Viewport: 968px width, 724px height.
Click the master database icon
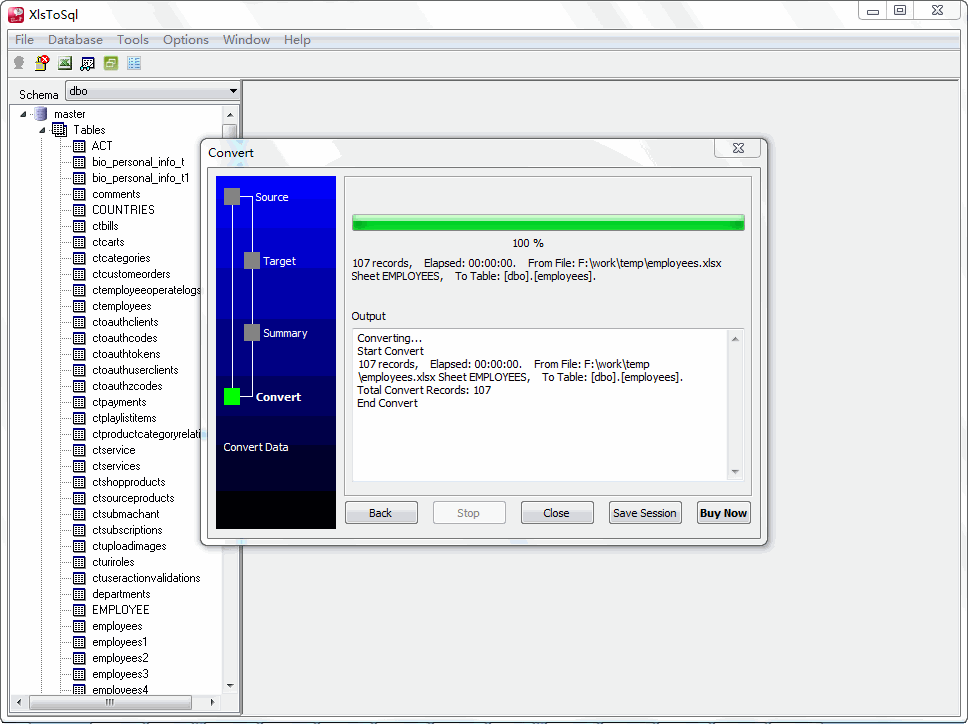click(41, 114)
